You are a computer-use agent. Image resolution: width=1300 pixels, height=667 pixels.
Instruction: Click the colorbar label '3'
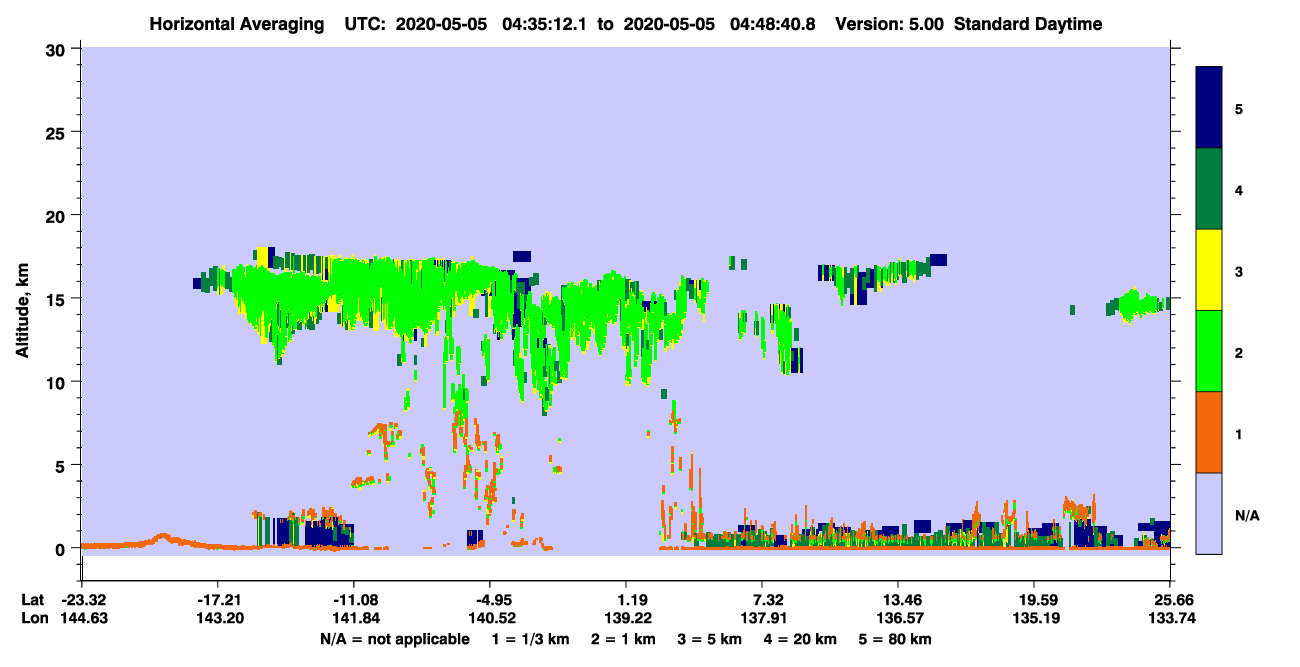click(1239, 270)
